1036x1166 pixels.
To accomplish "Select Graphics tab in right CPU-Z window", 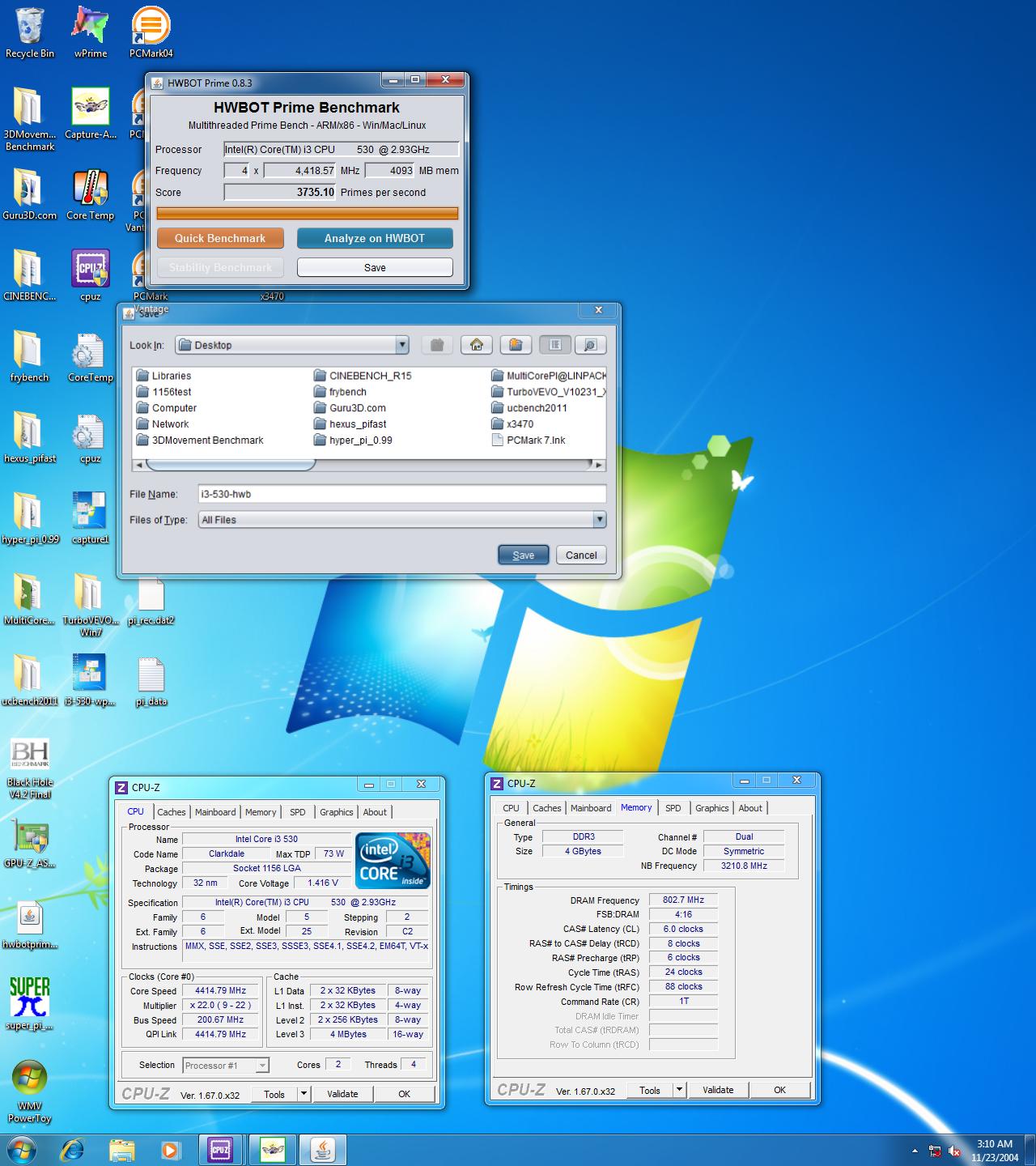I will click(x=712, y=808).
